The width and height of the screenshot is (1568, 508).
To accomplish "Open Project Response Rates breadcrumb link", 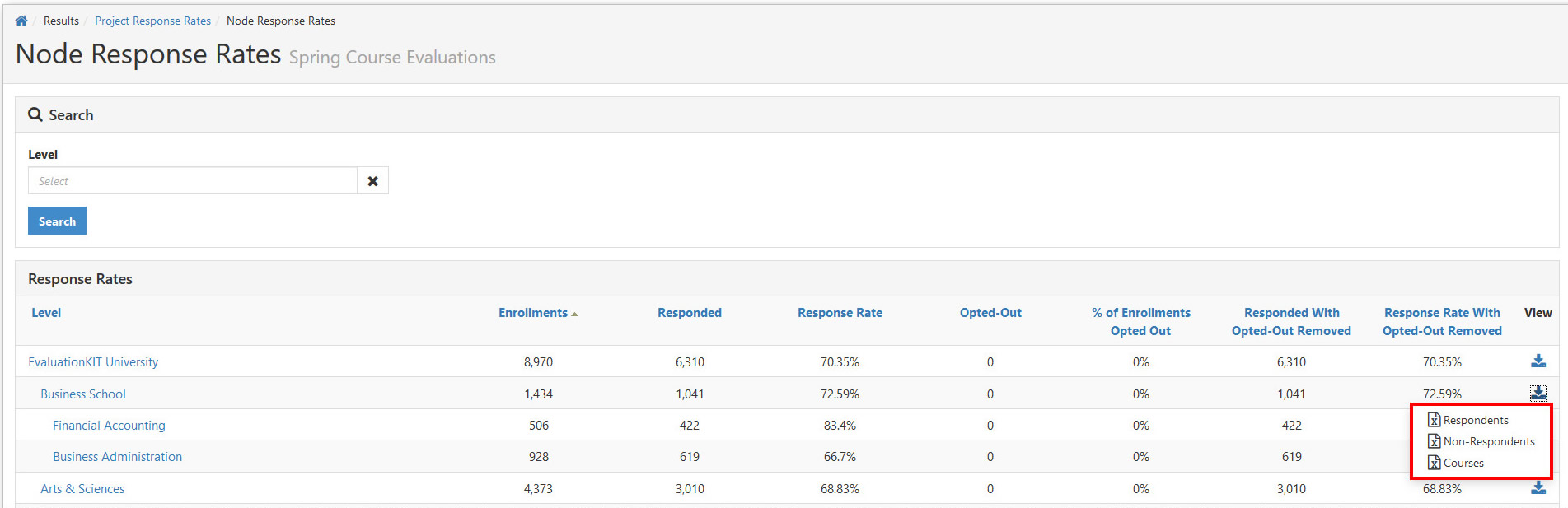I will click(152, 21).
